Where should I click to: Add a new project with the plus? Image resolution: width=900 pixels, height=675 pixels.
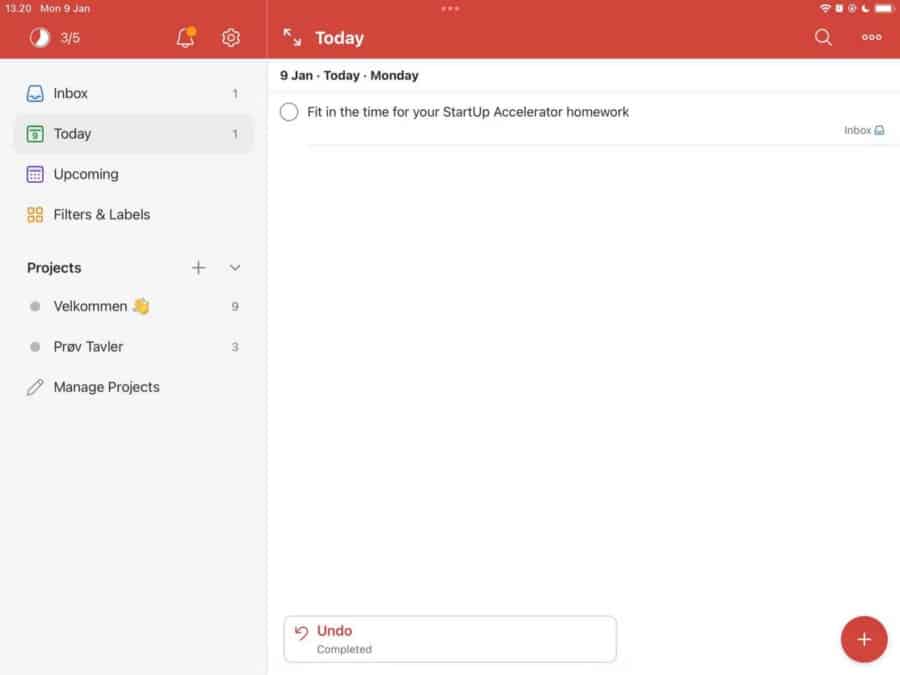[x=198, y=267]
